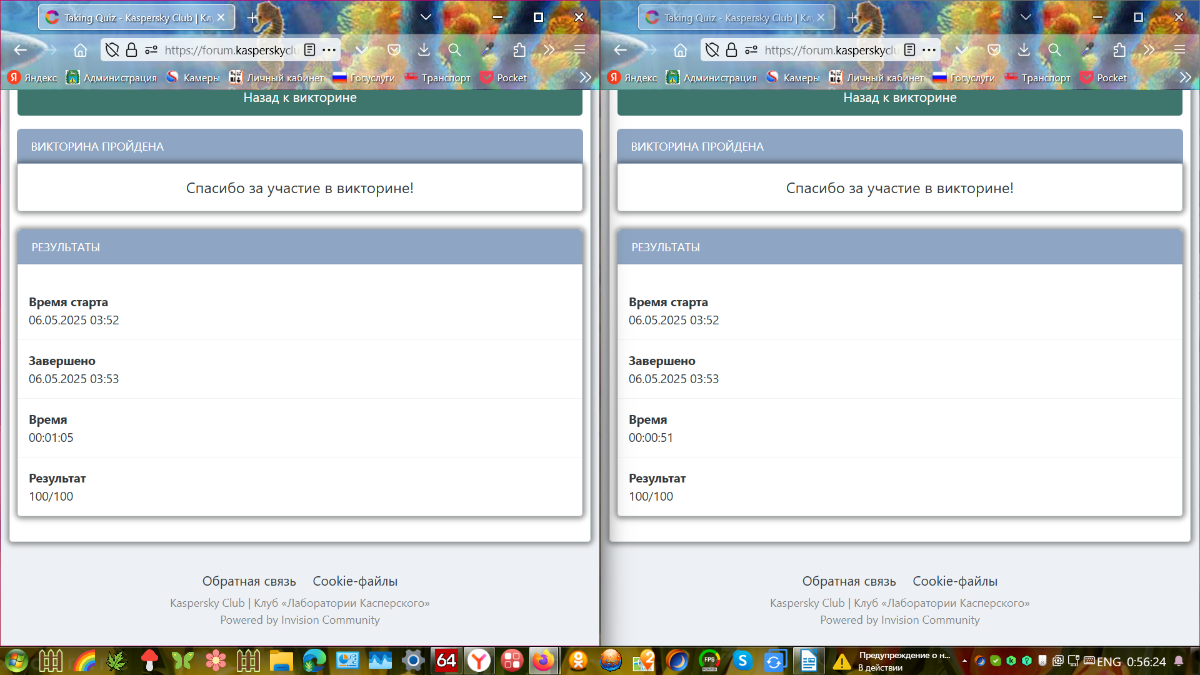Image resolution: width=1200 pixels, height=675 pixels.
Task: Open downloads panel in left window
Action: 424,50
